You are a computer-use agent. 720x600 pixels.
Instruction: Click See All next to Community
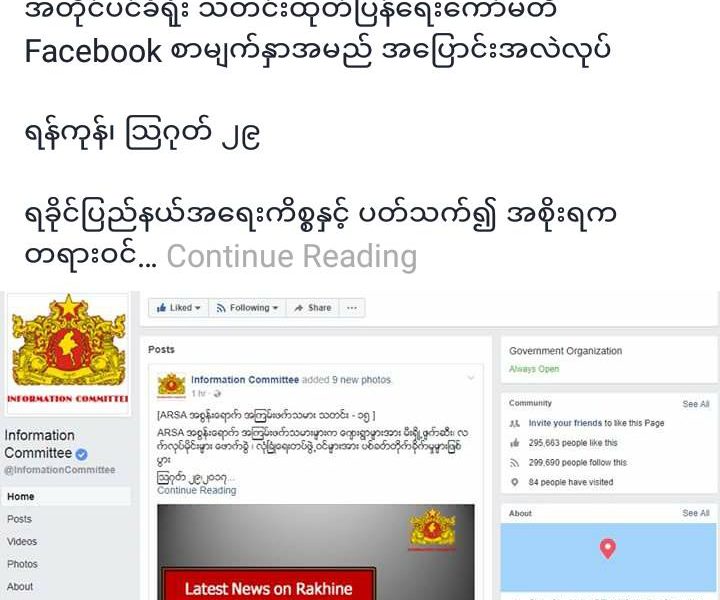(x=696, y=404)
